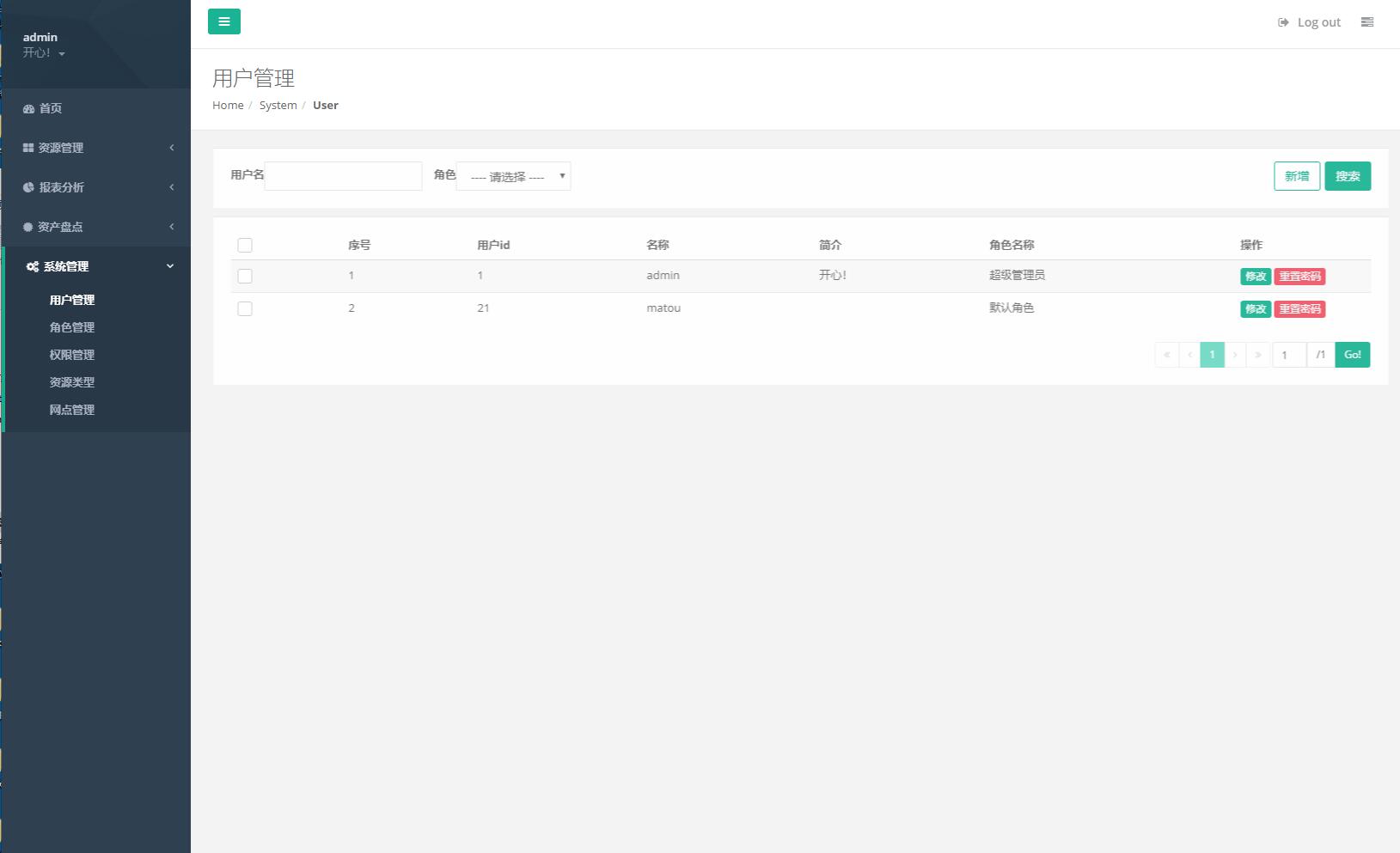Click the 用户id column header
Viewport: 1400px width, 853px height.
point(493,245)
